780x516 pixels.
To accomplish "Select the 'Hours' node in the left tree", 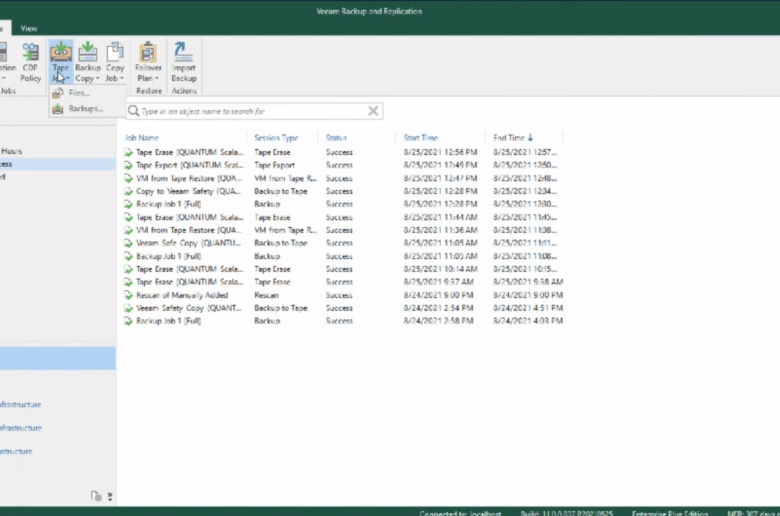I will coord(11,151).
